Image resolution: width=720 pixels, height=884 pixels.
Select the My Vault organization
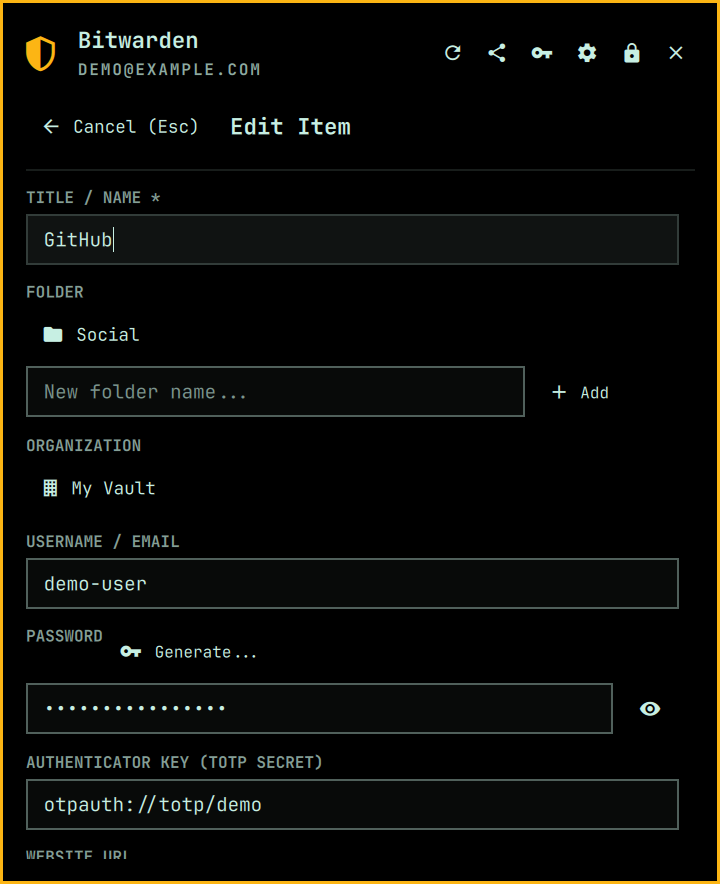pyautogui.click(x=100, y=488)
